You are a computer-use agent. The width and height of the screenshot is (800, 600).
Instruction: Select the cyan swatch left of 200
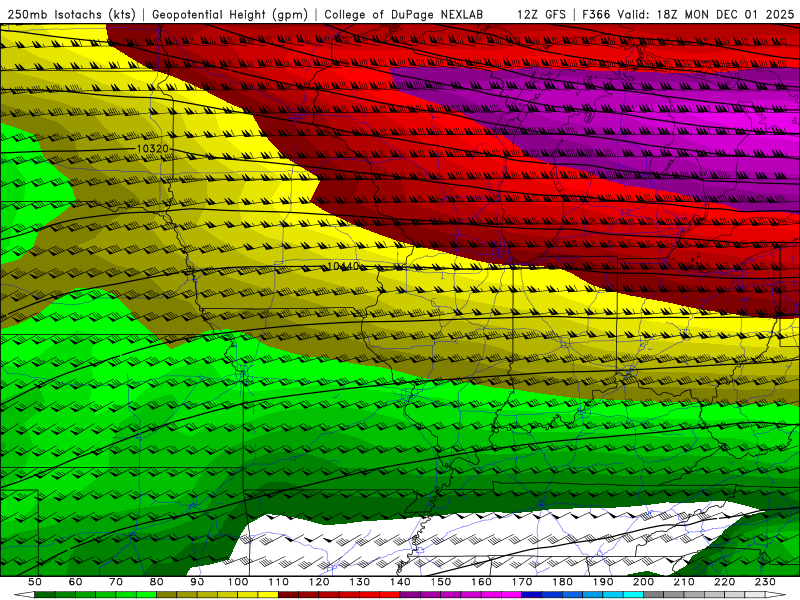tap(634, 595)
